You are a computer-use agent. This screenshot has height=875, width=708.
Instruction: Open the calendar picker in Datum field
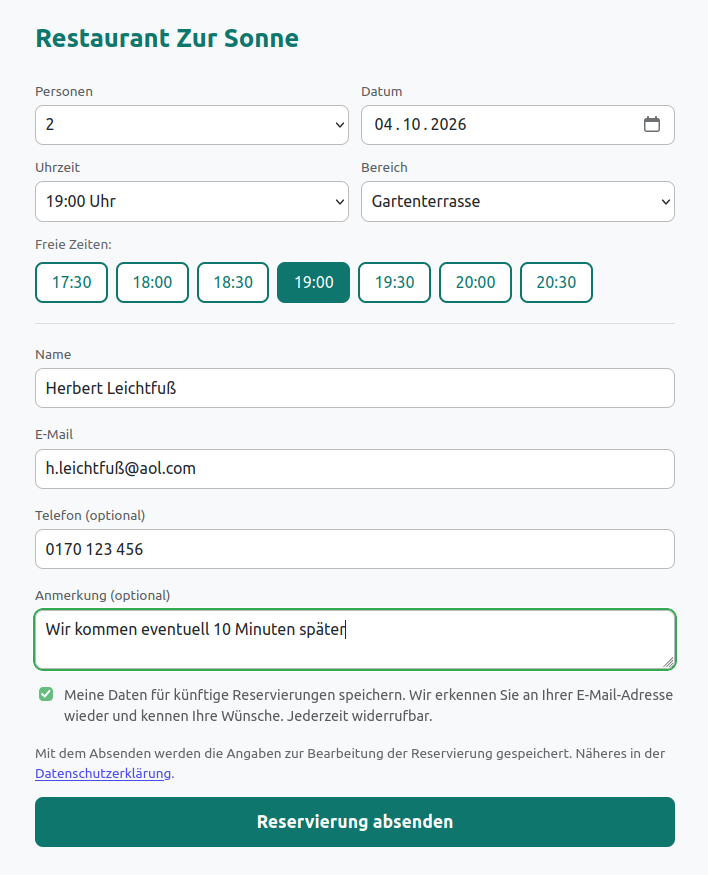652,124
